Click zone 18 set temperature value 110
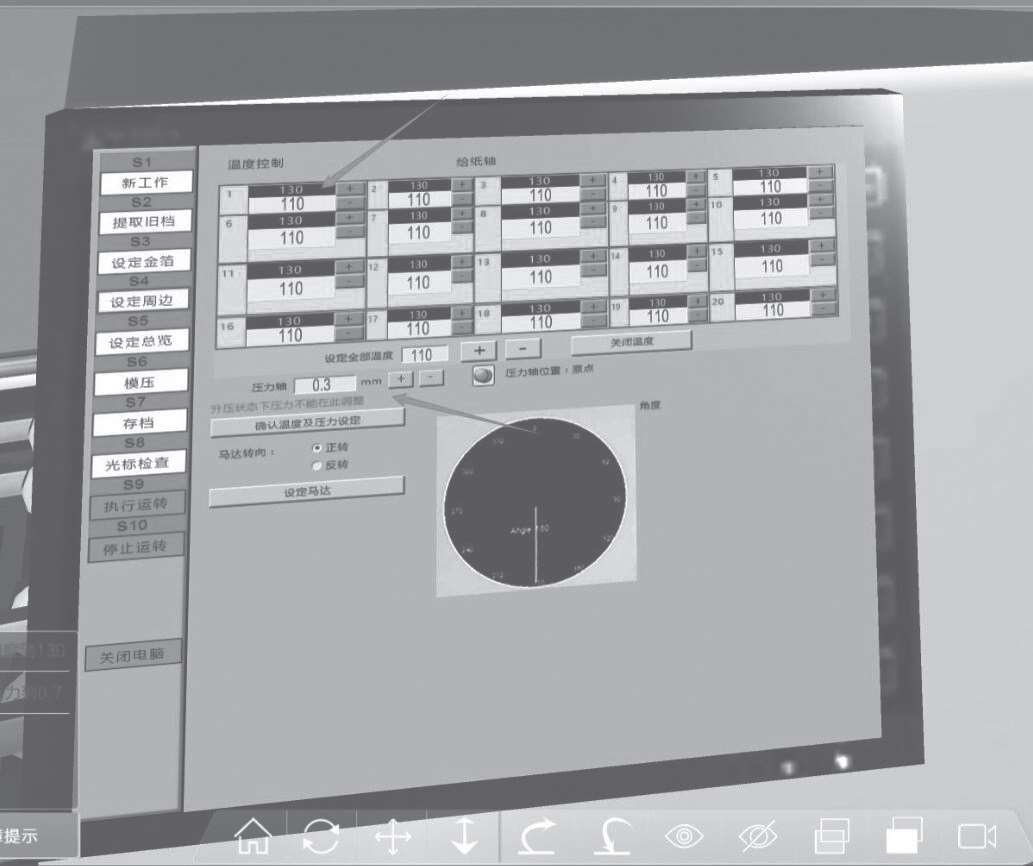Image resolution: width=1033 pixels, height=866 pixels. (x=541, y=321)
